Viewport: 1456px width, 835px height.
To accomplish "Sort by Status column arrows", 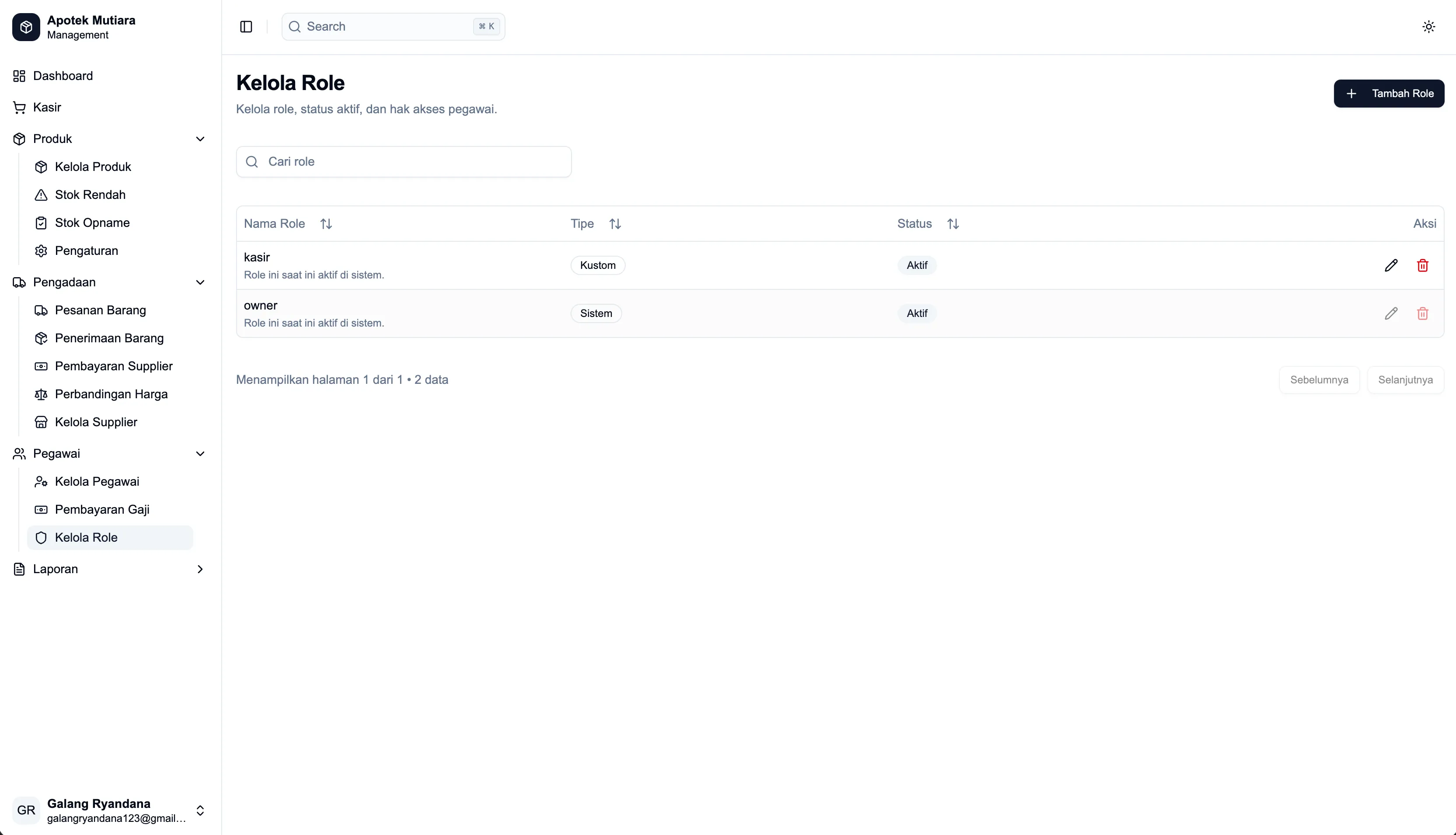I will (952, 224).
